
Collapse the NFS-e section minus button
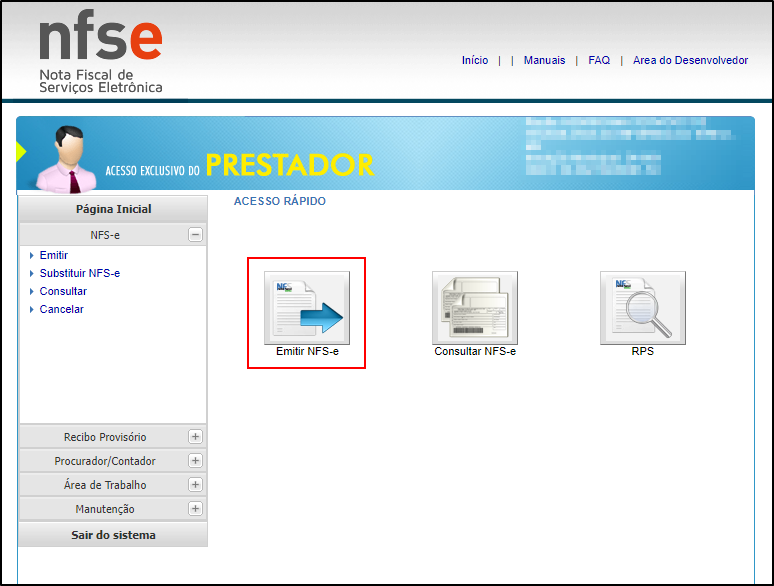(x=195, y=235)
